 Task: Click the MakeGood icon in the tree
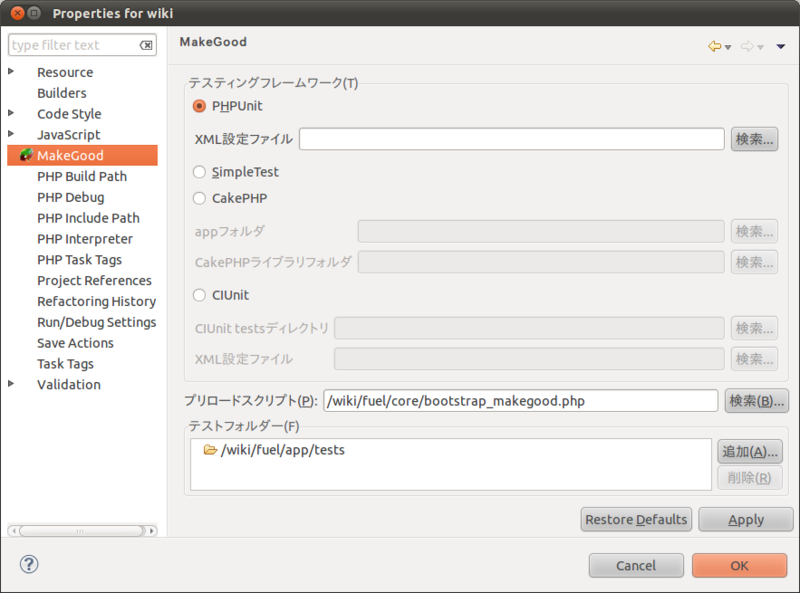[26, 155]
